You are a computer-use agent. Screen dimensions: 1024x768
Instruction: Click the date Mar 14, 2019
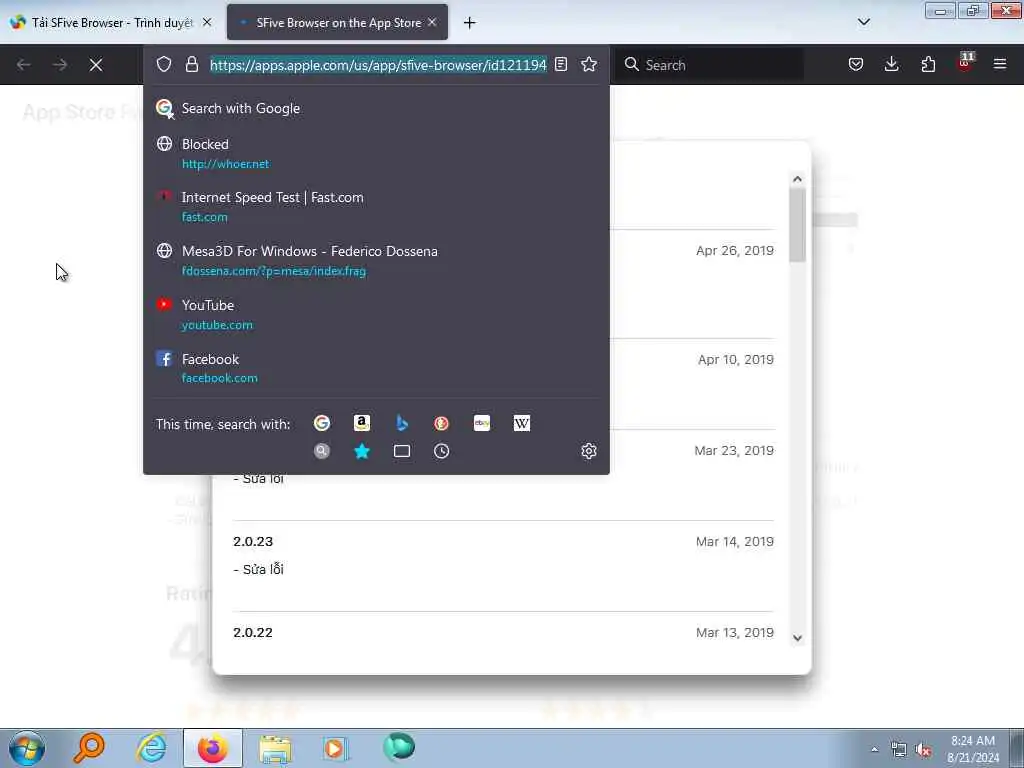(735, 541)
